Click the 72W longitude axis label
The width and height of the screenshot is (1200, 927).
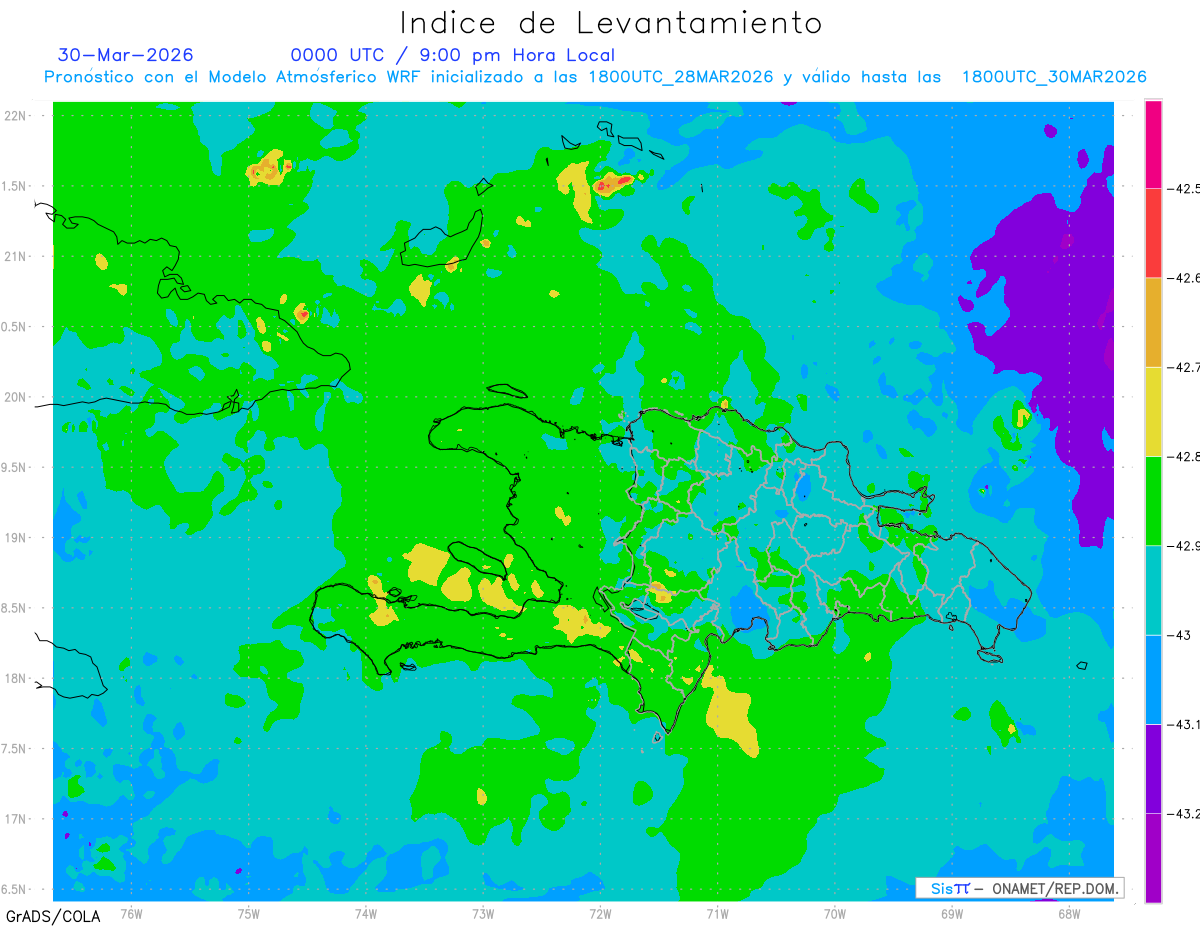point(600,912)
